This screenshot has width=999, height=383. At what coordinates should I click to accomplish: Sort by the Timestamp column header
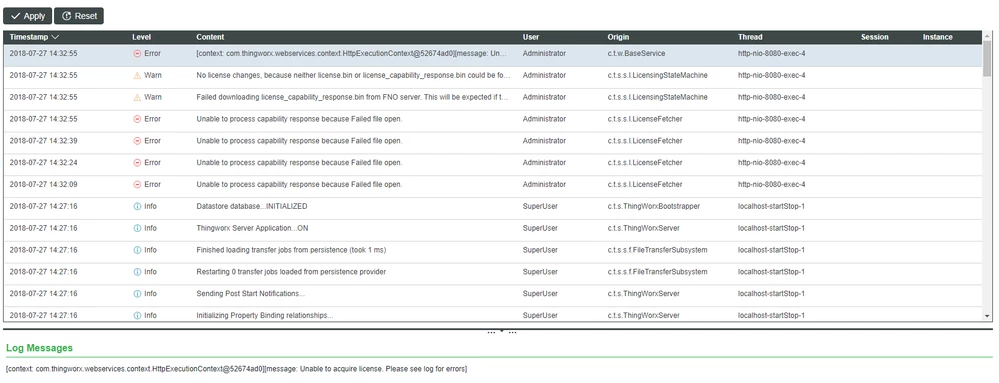[34, 37]
